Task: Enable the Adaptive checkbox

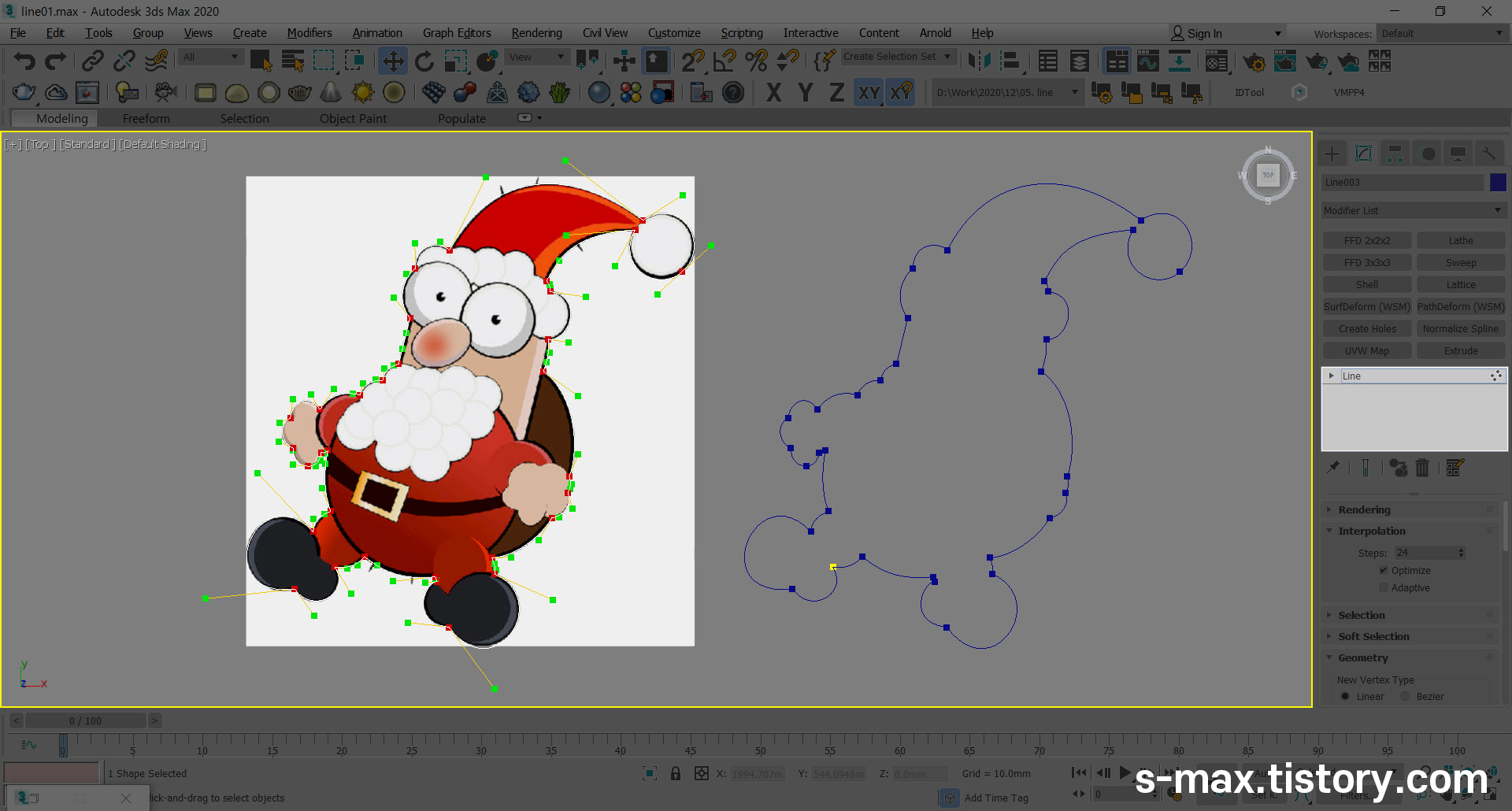Action: click(x=1384, y=587)
